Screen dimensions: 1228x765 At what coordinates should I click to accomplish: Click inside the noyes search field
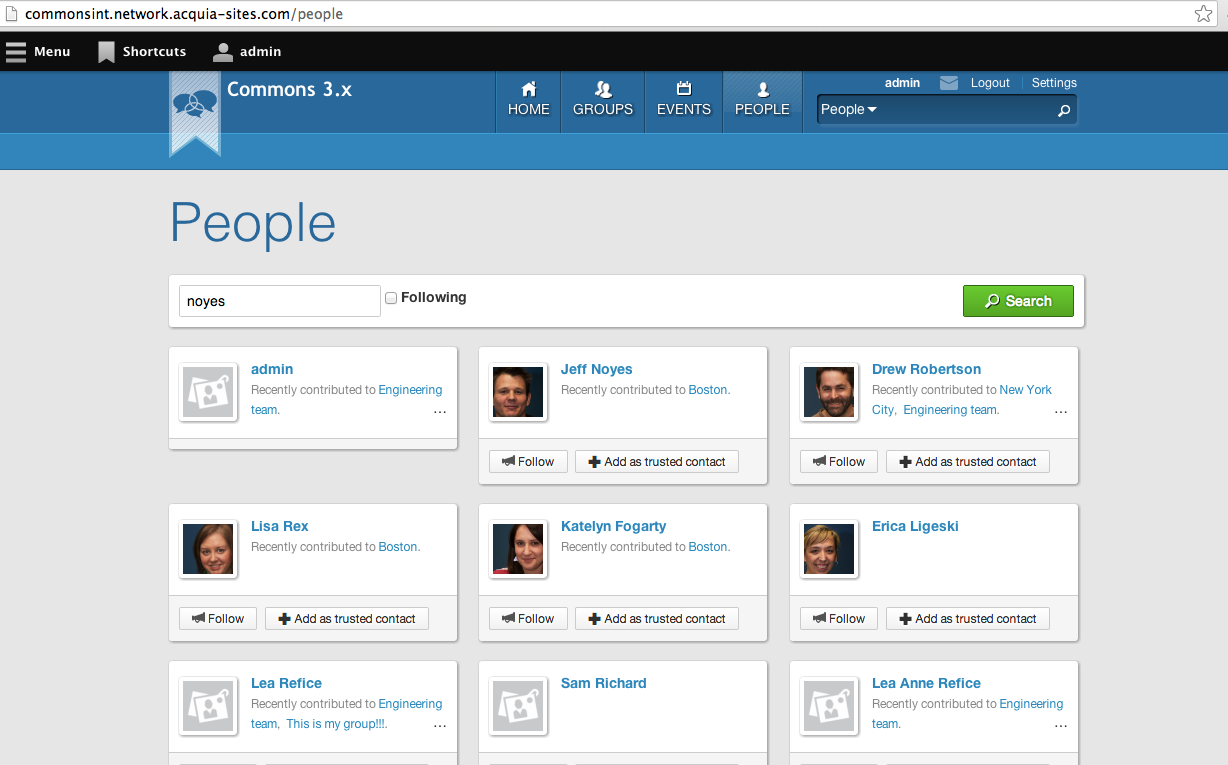tap(279, 300)
